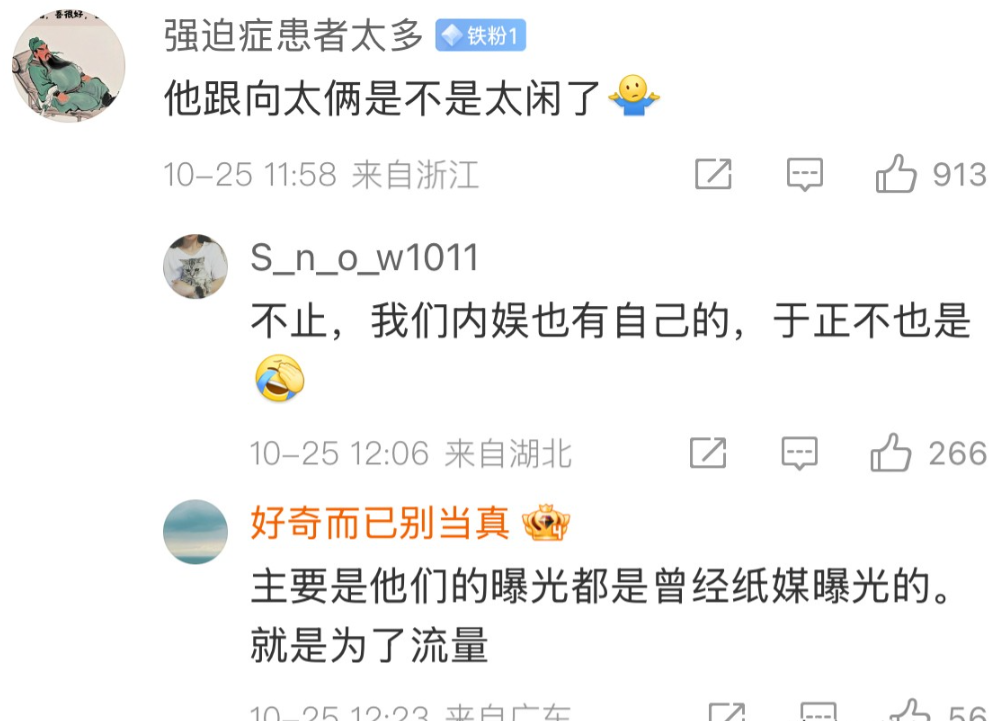
Task: Visit the S_n_o_w1011 username link
Action: point(364,258)
